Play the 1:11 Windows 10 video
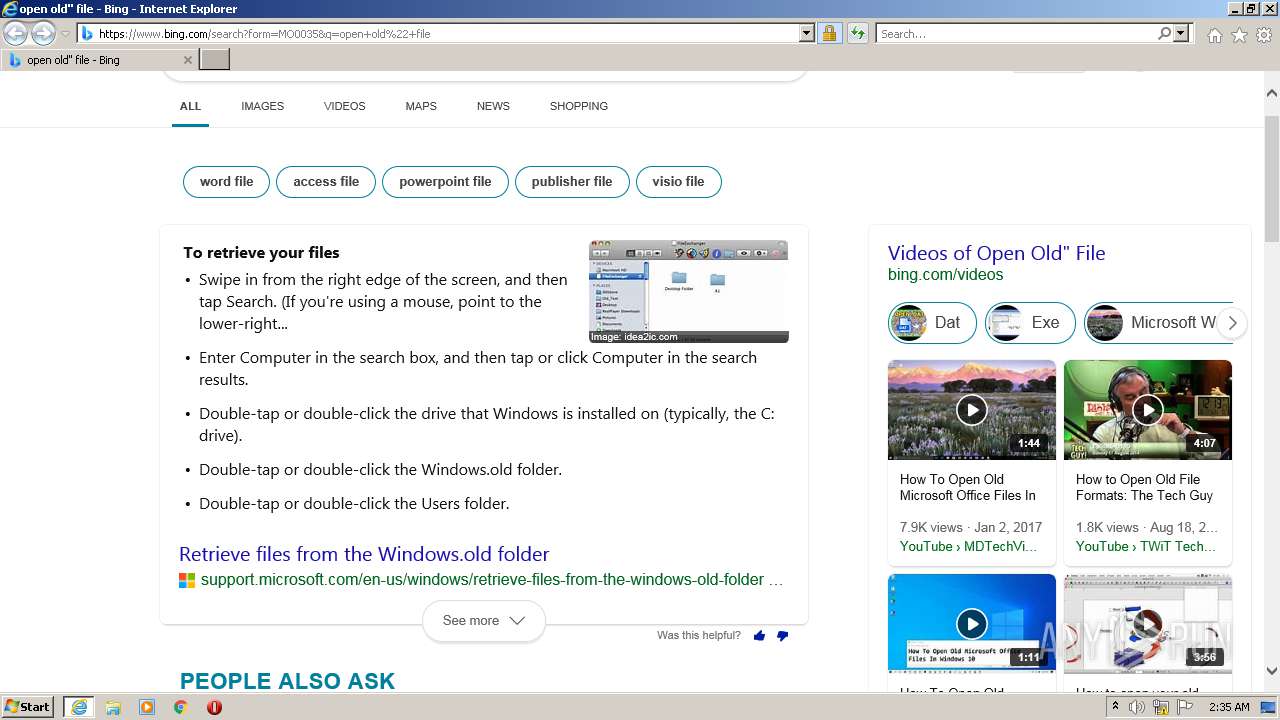The width and height of the screenshot is (1280, 720). (x=971, y=623)
